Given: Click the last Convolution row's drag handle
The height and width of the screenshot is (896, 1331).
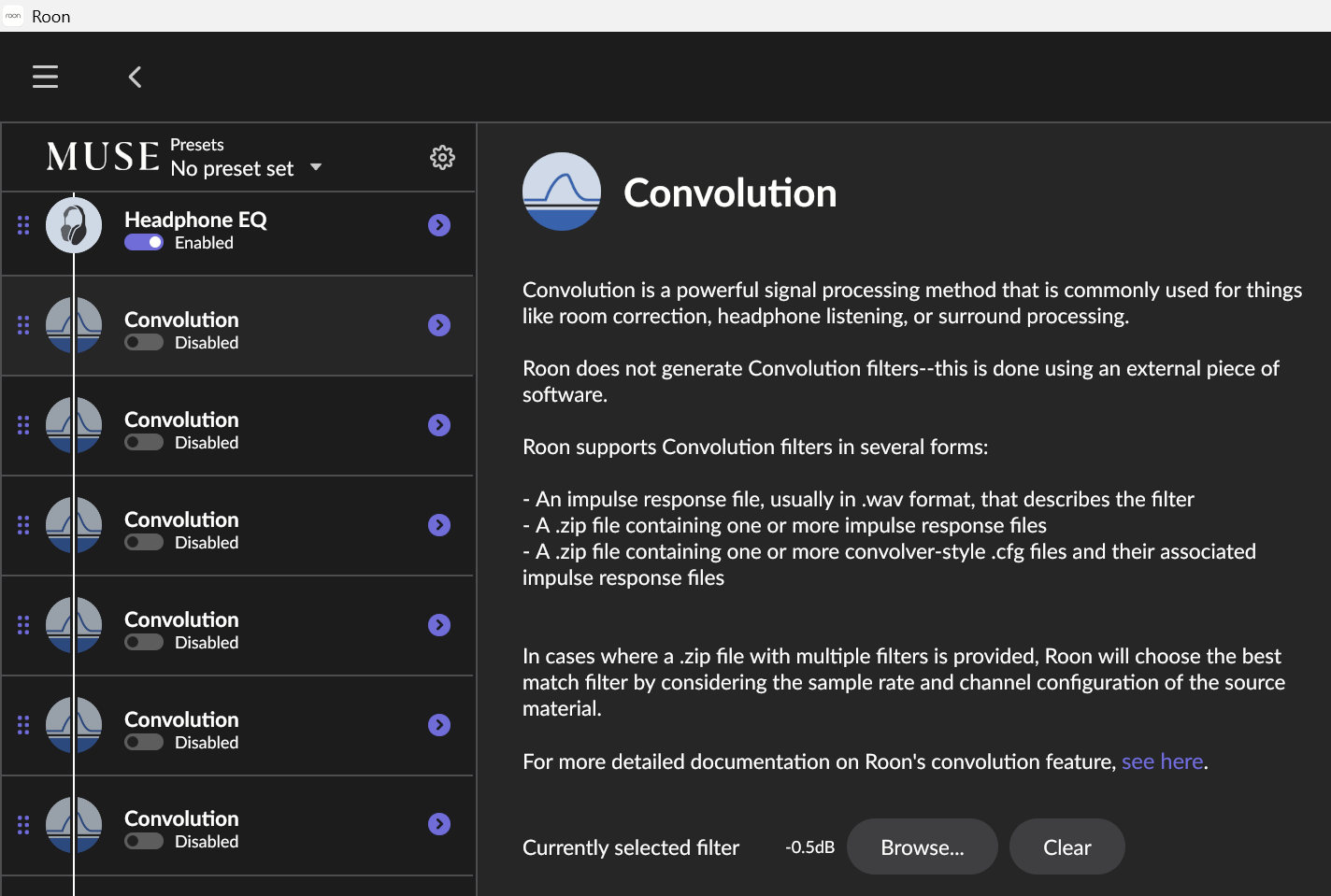Looking at the screenshot, I should pyautogui.click(x=23, y=825).
